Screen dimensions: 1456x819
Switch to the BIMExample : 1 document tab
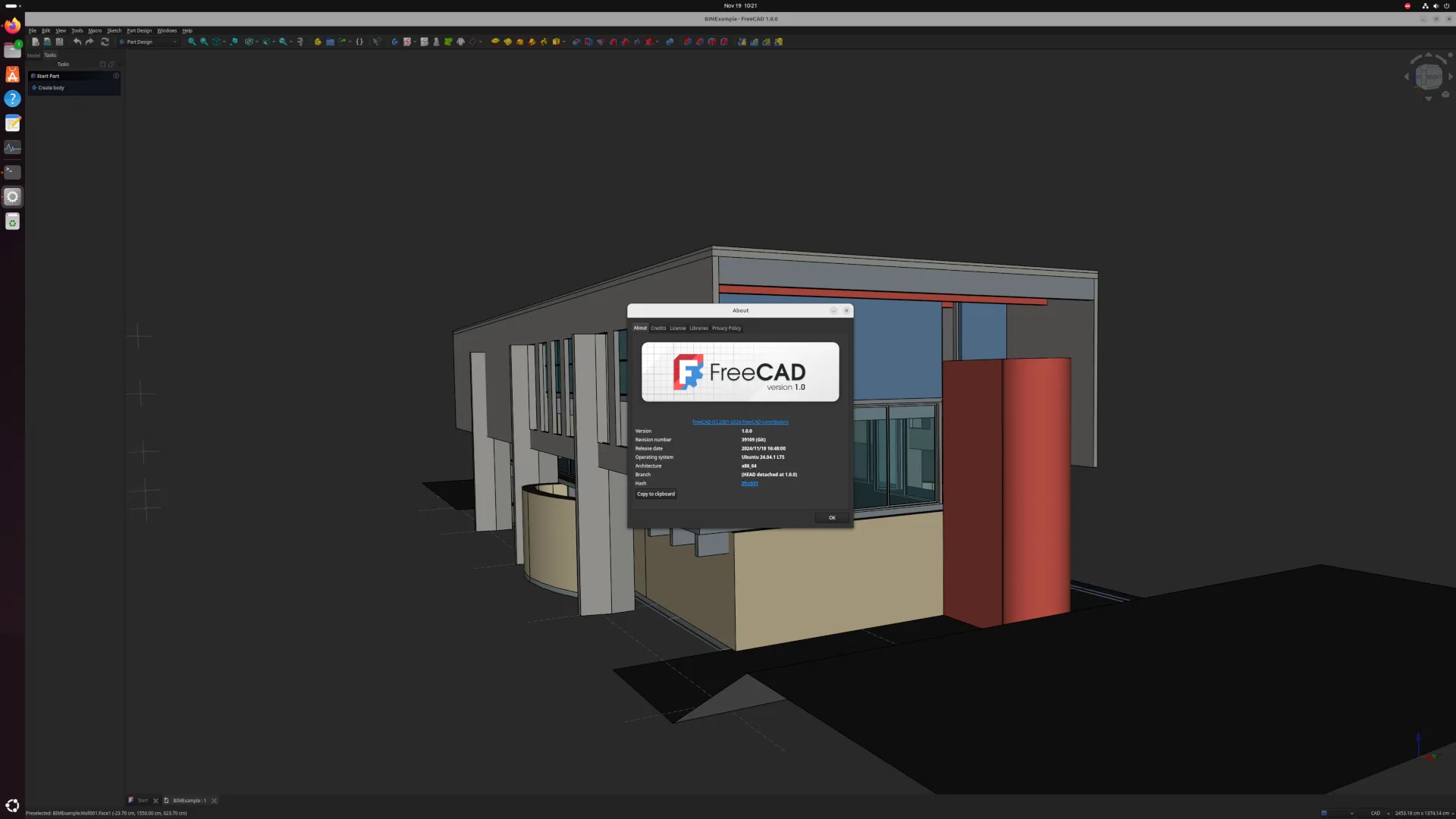(189, 801)
